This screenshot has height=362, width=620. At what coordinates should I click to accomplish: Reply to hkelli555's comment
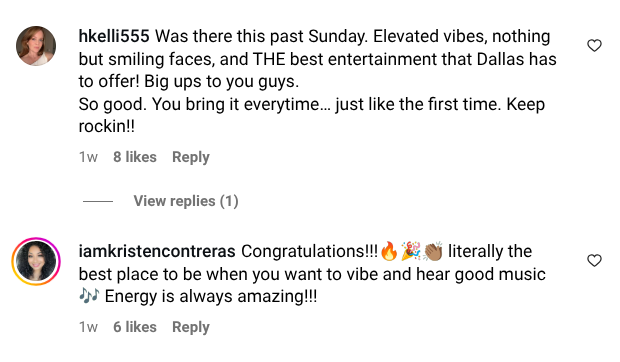pyautogui.click(x=191, y=157)
